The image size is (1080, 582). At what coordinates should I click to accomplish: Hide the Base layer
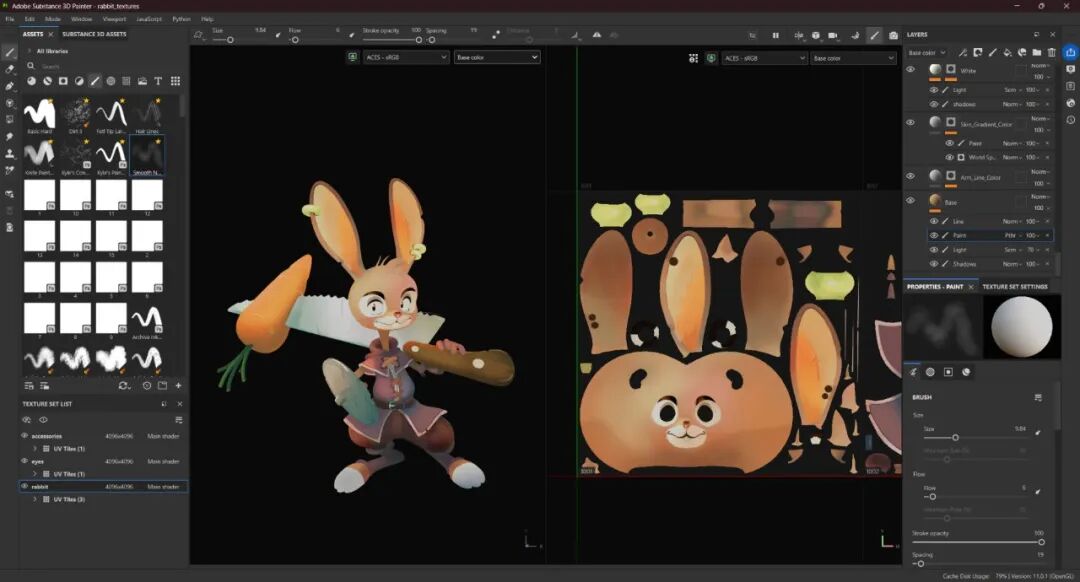911,201
